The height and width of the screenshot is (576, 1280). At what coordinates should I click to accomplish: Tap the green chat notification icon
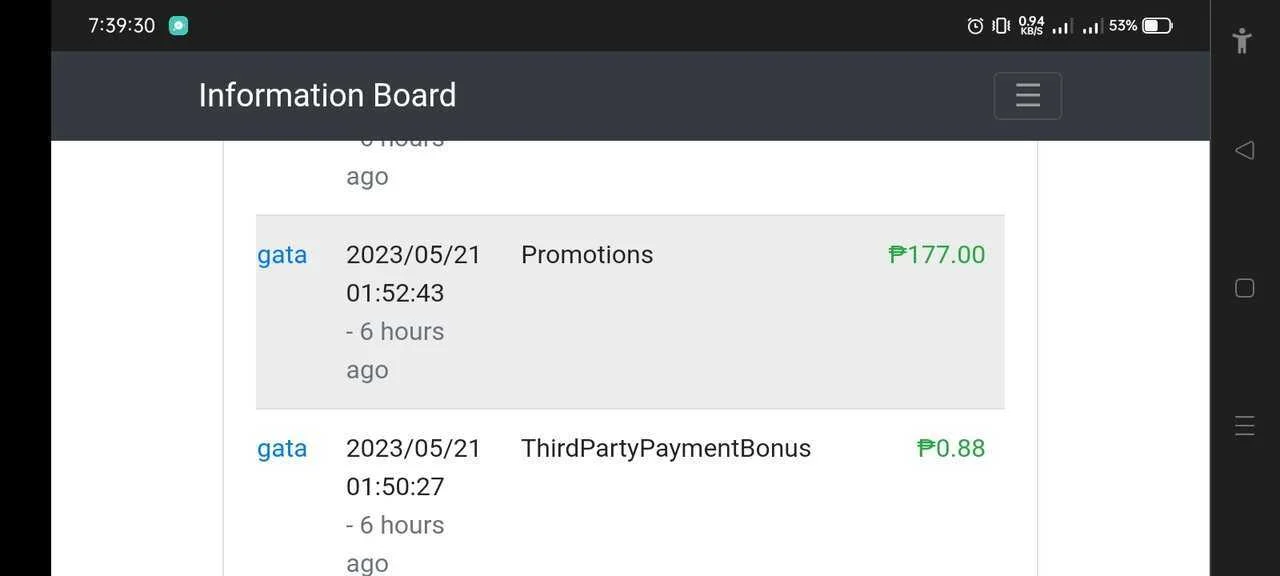tap(178, 26)
